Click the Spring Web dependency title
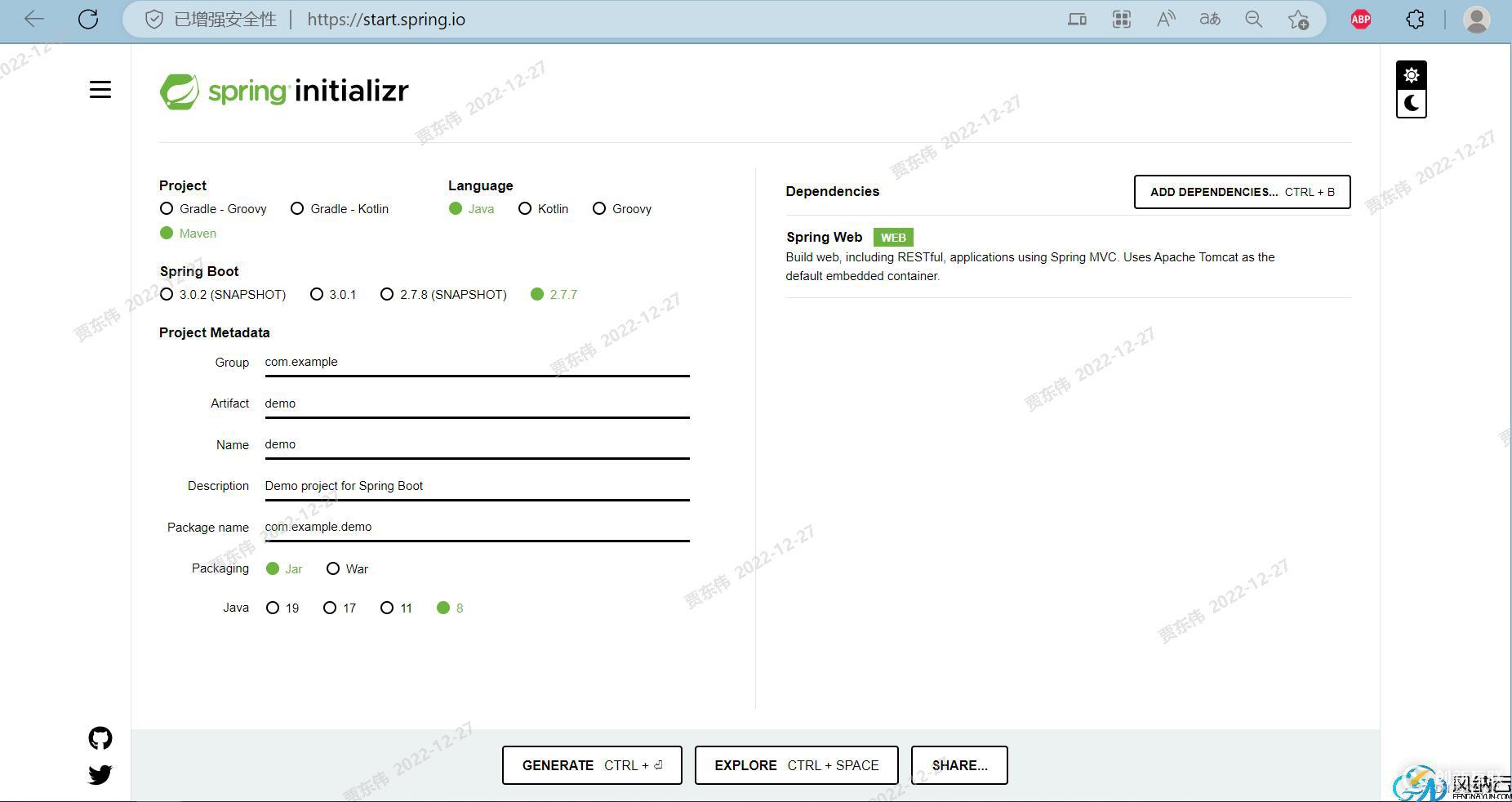Image resolution: width=1512 pixels, height=802 pixels. [824, 237]
